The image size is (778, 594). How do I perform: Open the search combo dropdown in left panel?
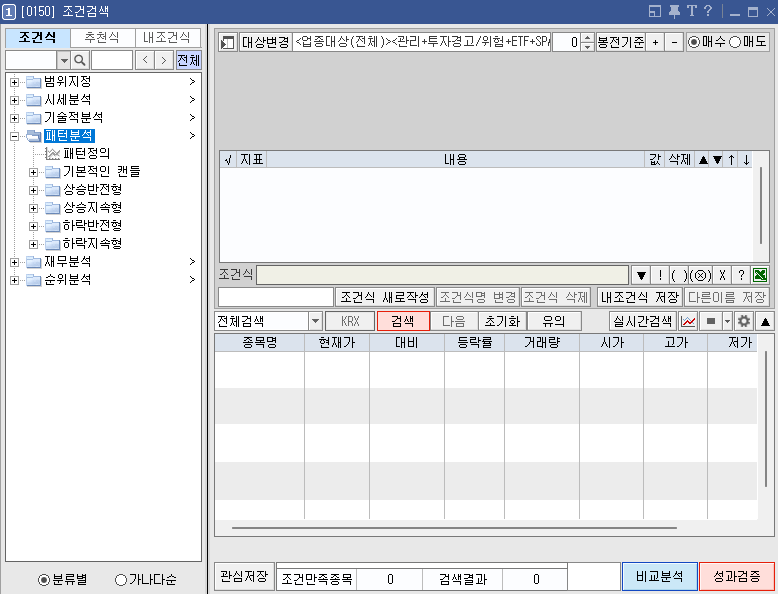(x=64, y=61)
